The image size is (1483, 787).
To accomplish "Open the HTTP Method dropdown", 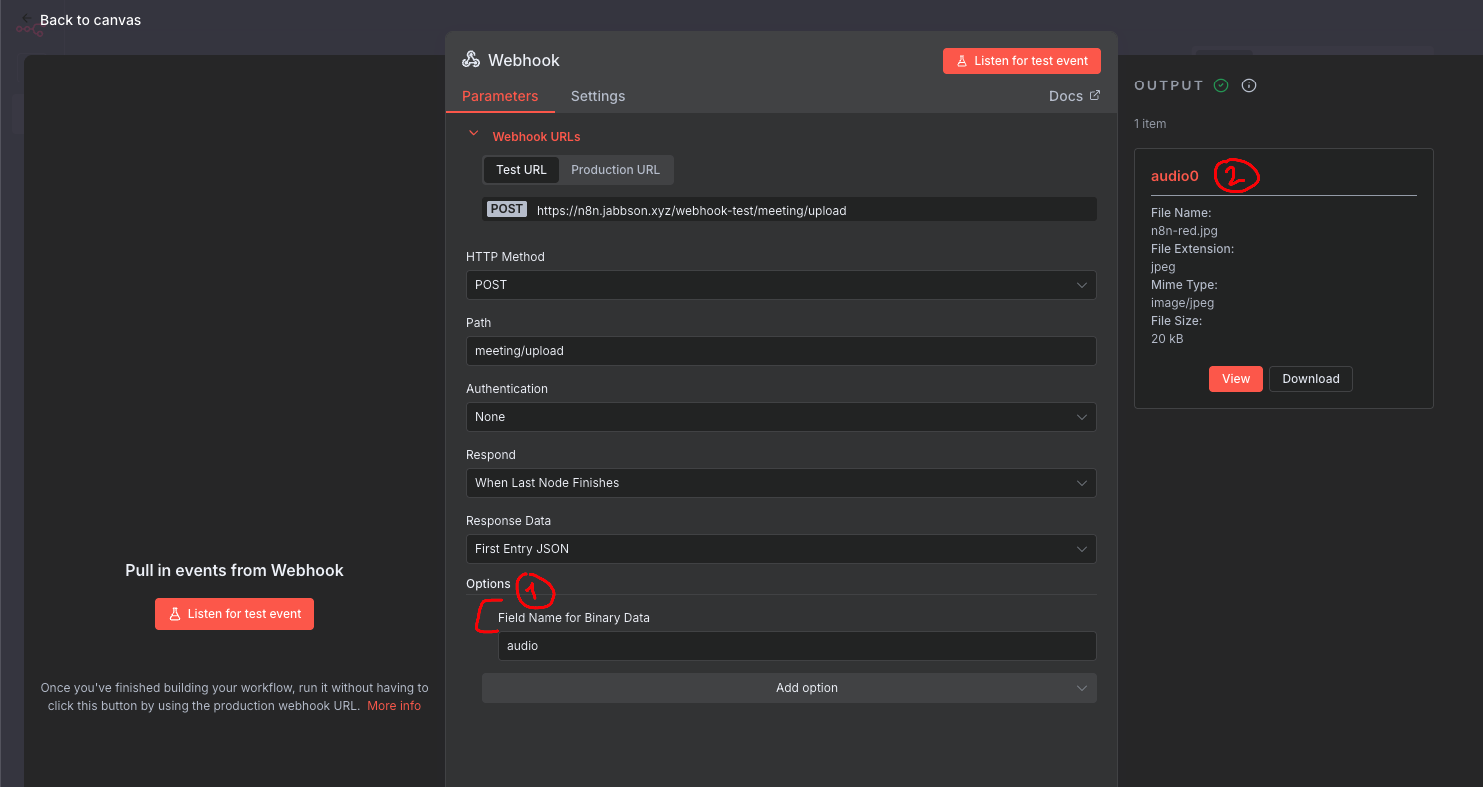I will (x=780, y=285).
